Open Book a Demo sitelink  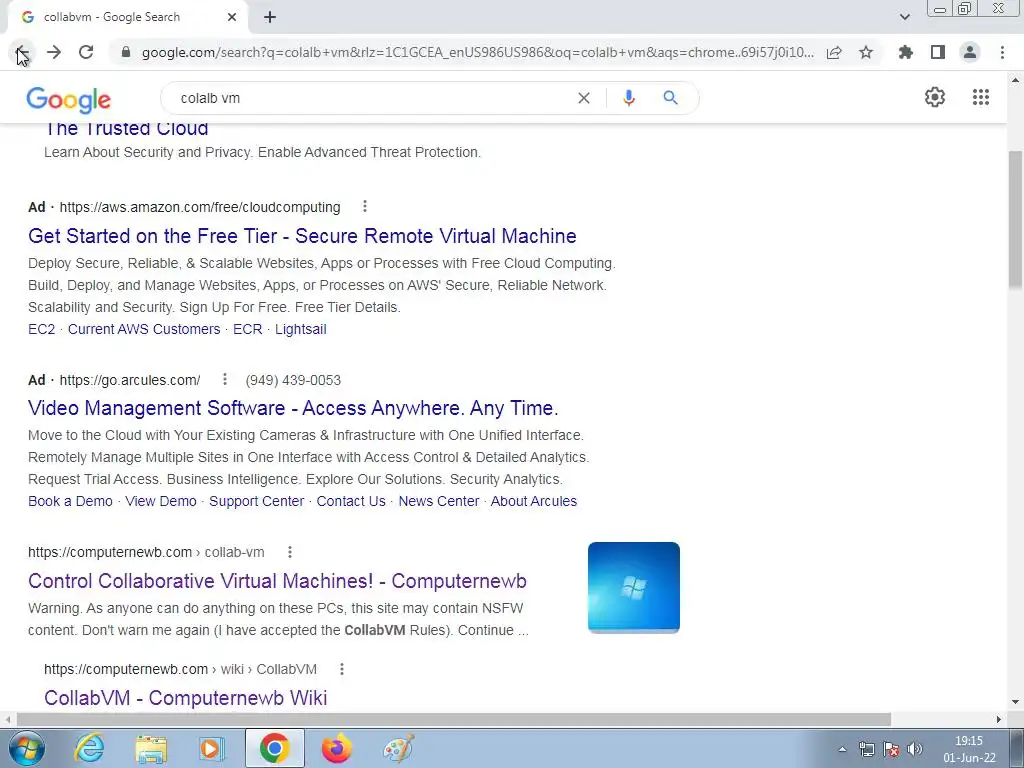(71, 501)
